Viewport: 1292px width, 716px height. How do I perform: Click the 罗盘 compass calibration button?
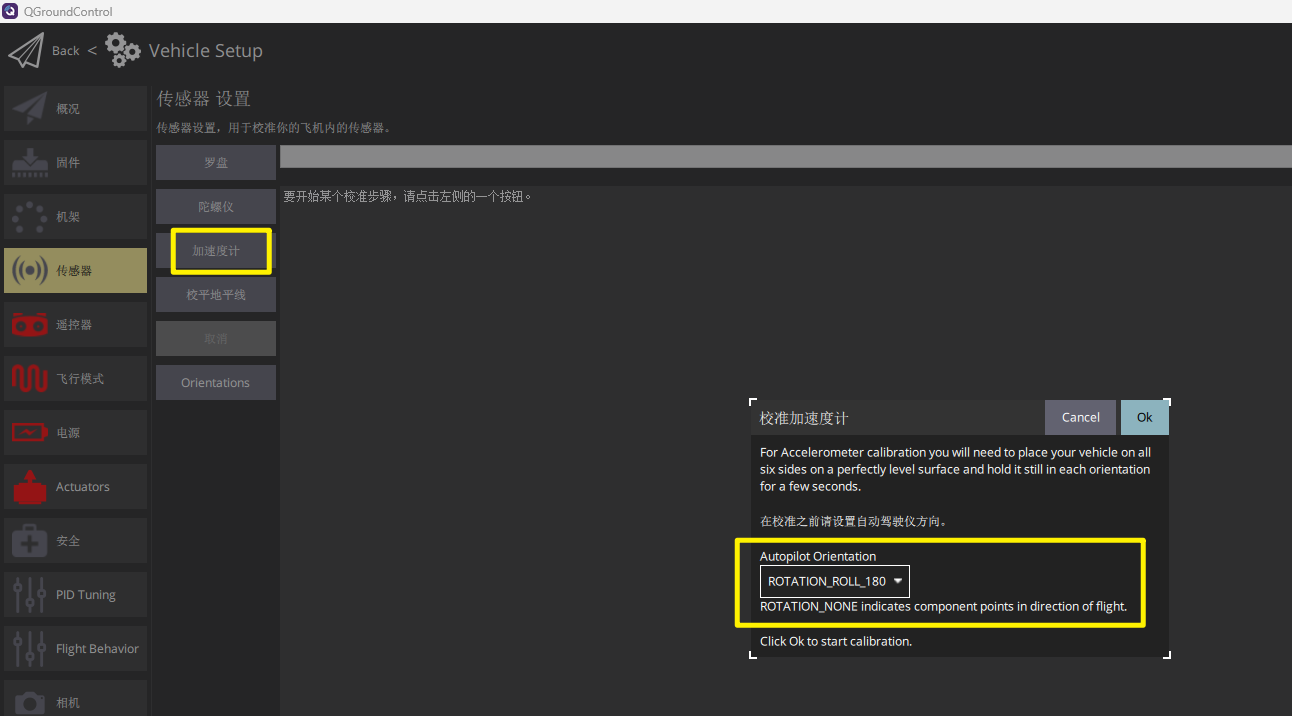[x=215, y=163]
